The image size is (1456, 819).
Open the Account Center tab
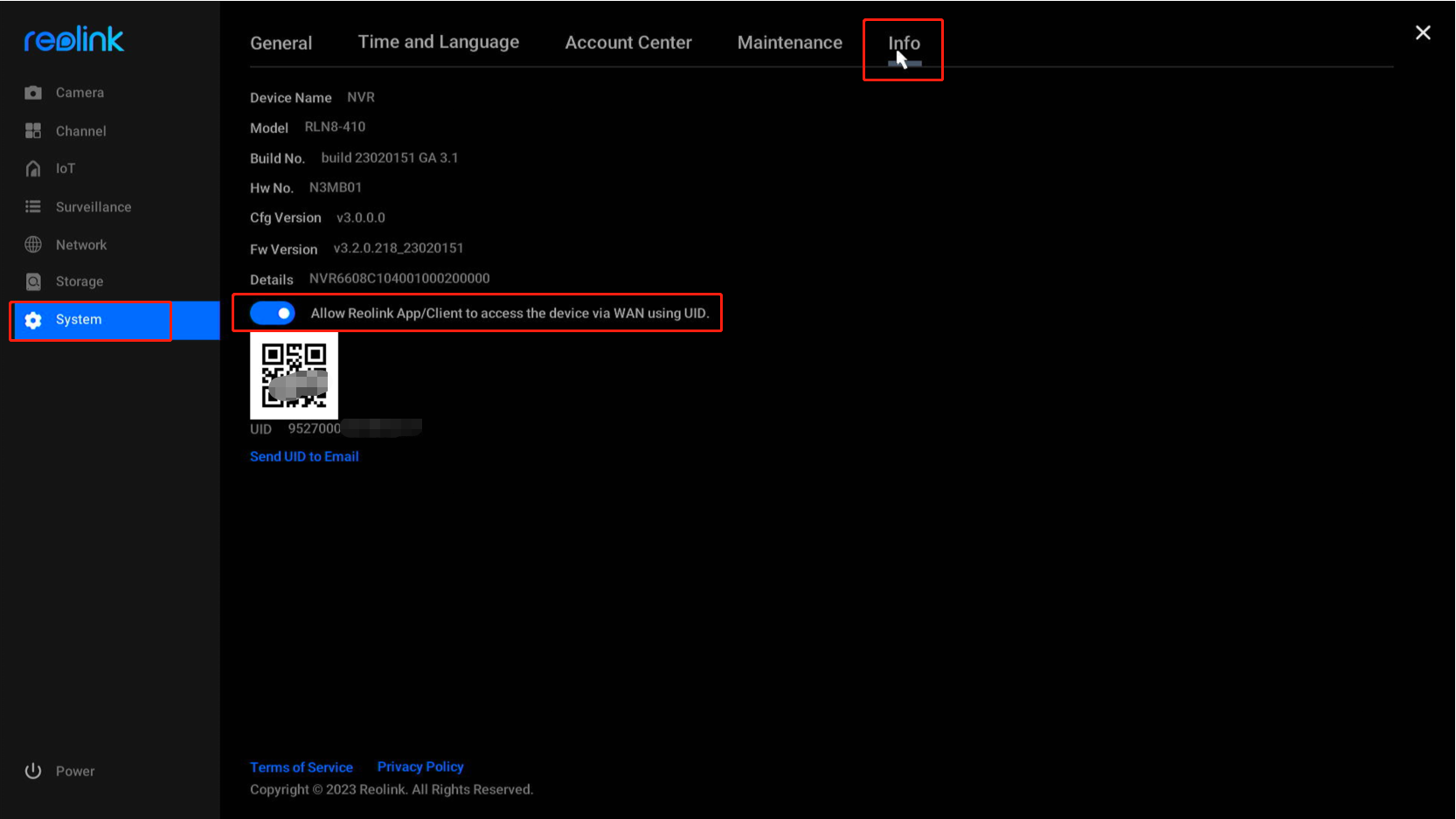pos(628,43)
